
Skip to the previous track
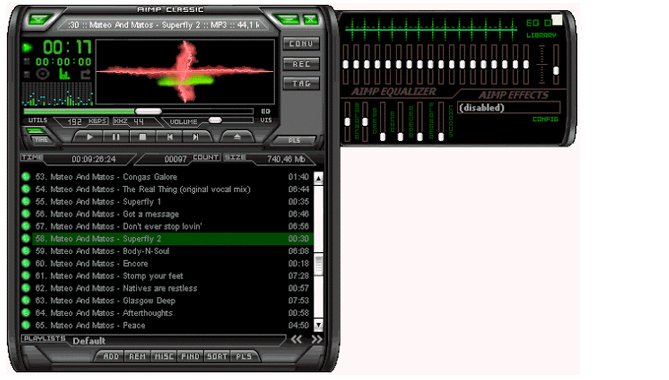click(x=169, y=137)
